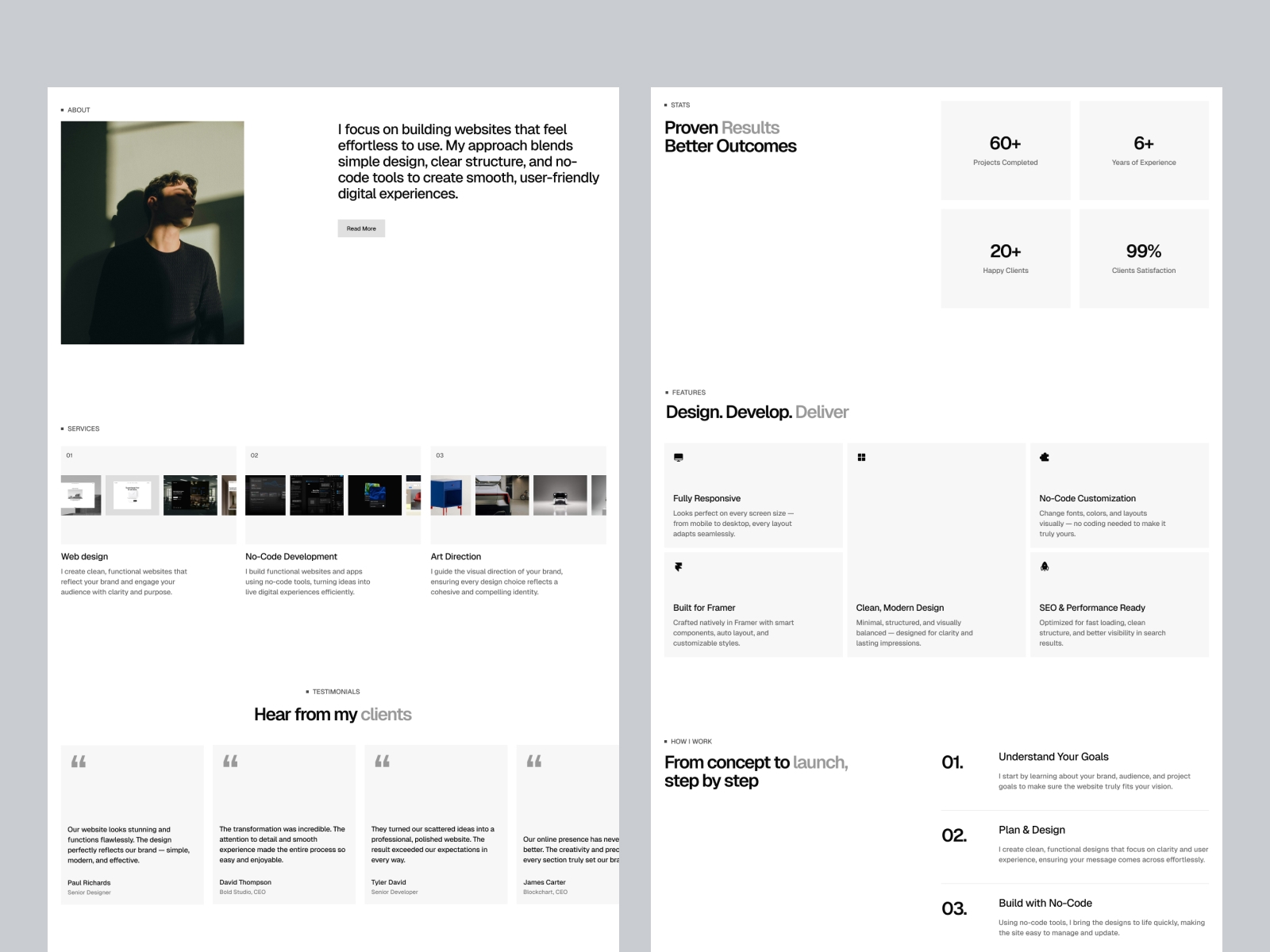The width and height of the screenshot is (1270, 952).
Task: Click the 99% Clients Satisfaction stat card
Action: [1143, 258]
